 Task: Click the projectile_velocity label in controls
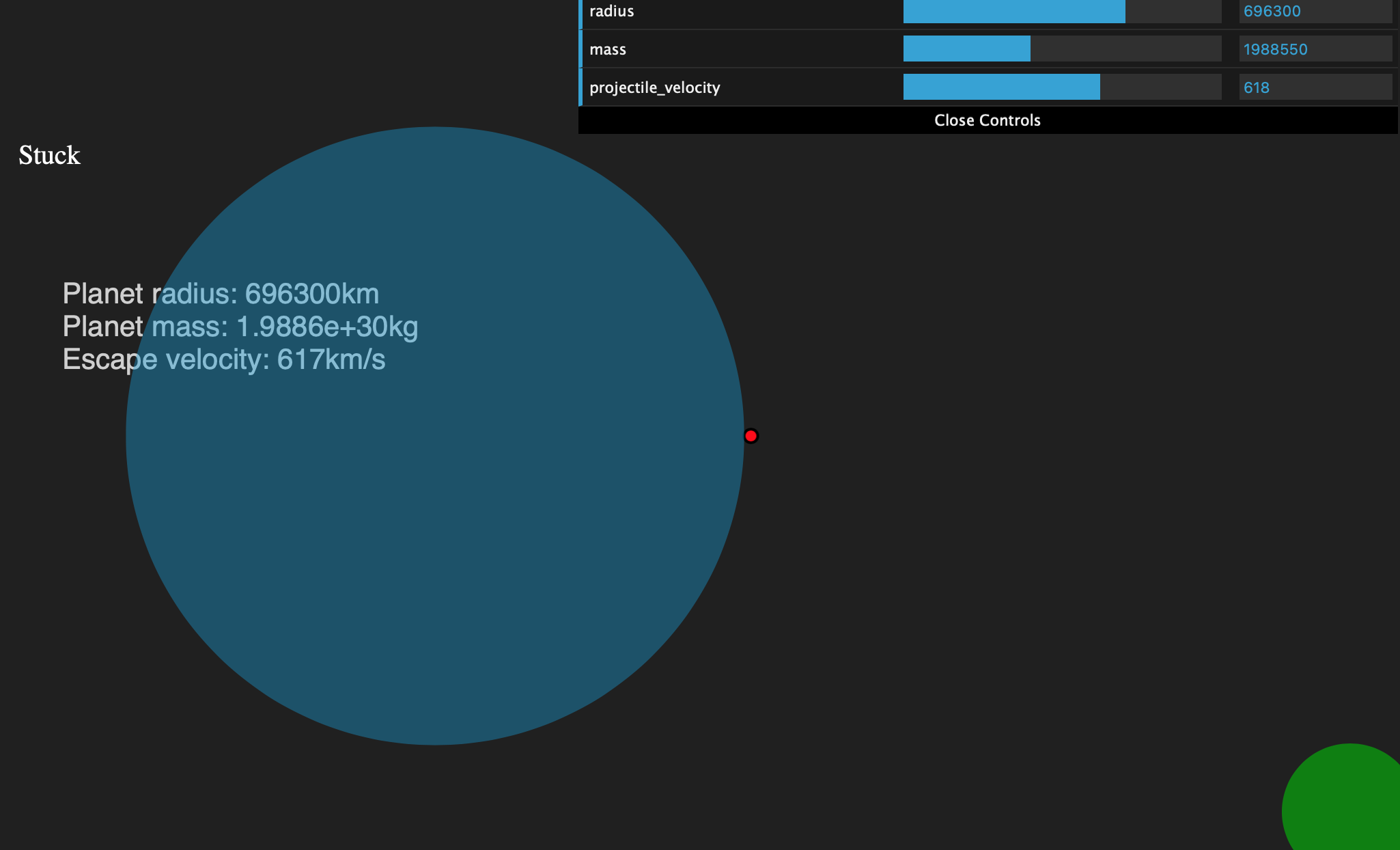654,87
